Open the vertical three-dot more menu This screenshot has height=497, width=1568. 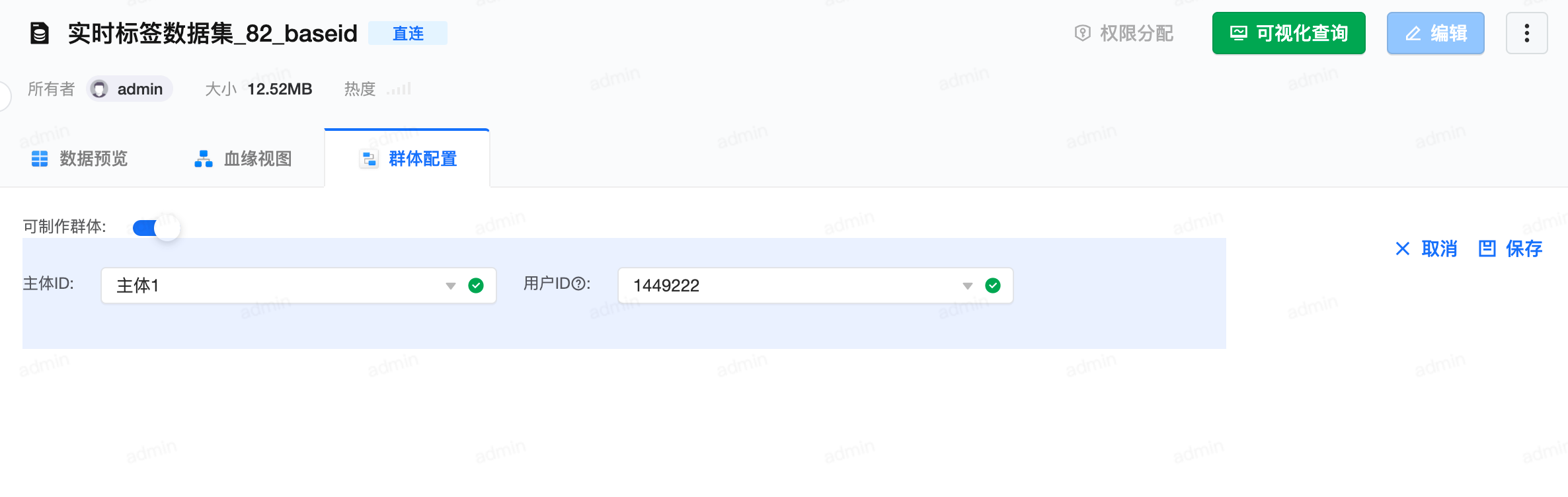(x=1526, y=33)
